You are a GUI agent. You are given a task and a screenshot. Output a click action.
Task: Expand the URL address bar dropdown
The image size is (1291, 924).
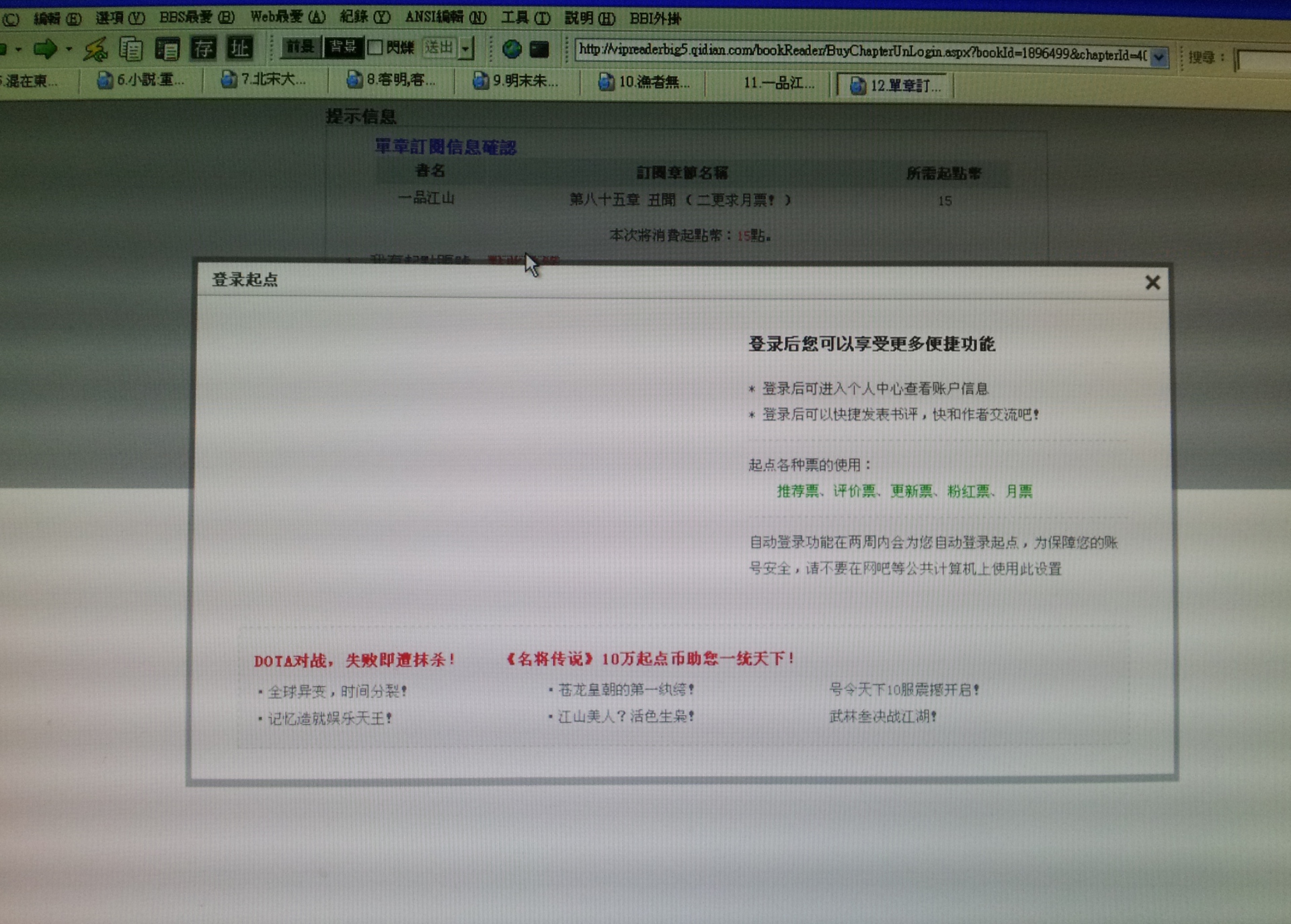pyautogui.click(x=1159, y=58)
